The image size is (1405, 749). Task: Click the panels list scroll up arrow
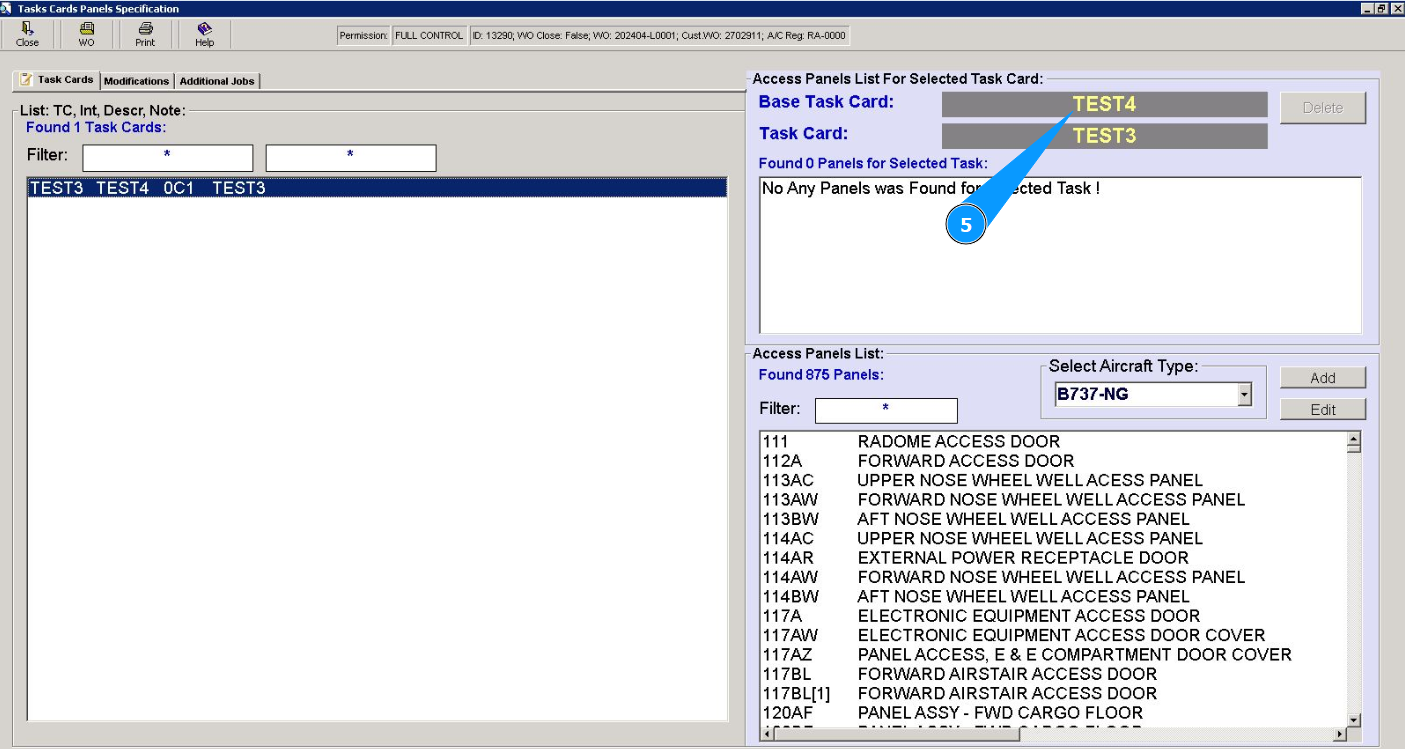[x=1354, y=439]
